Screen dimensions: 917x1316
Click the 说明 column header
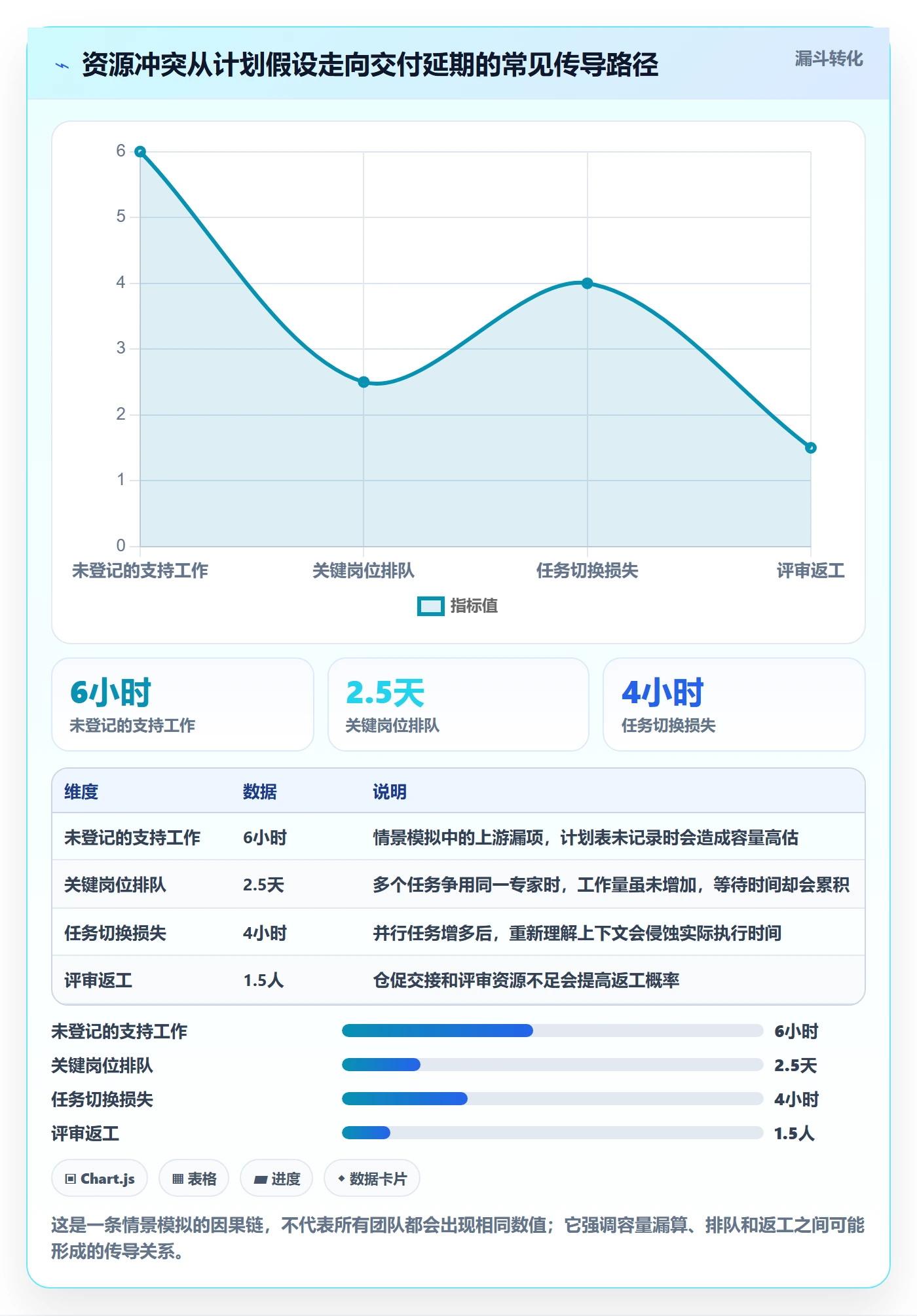coord(390,792)
